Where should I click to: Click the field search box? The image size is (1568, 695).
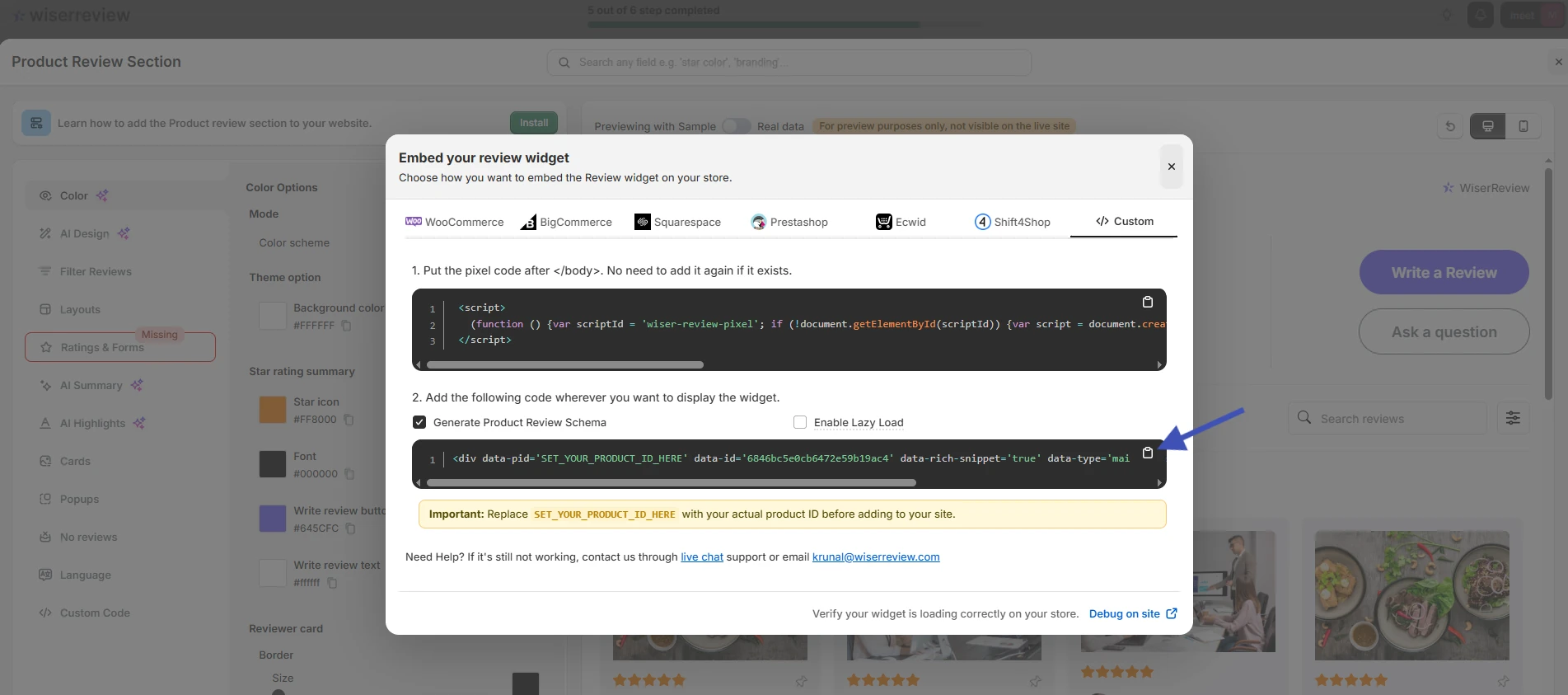[789, 63]
